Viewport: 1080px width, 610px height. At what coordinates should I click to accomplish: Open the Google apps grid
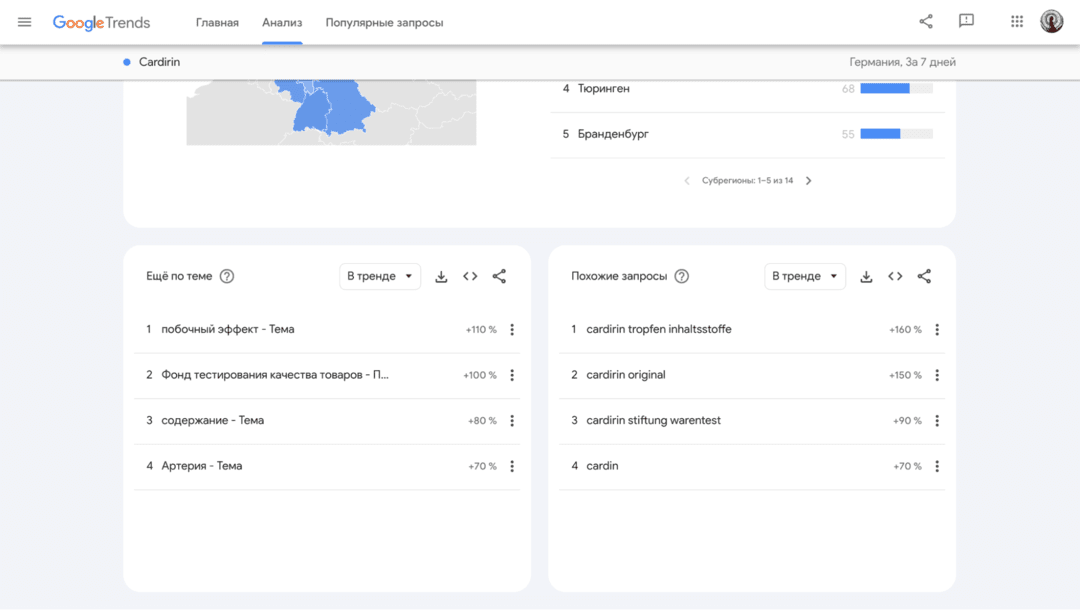click(x=1016, y=20)
